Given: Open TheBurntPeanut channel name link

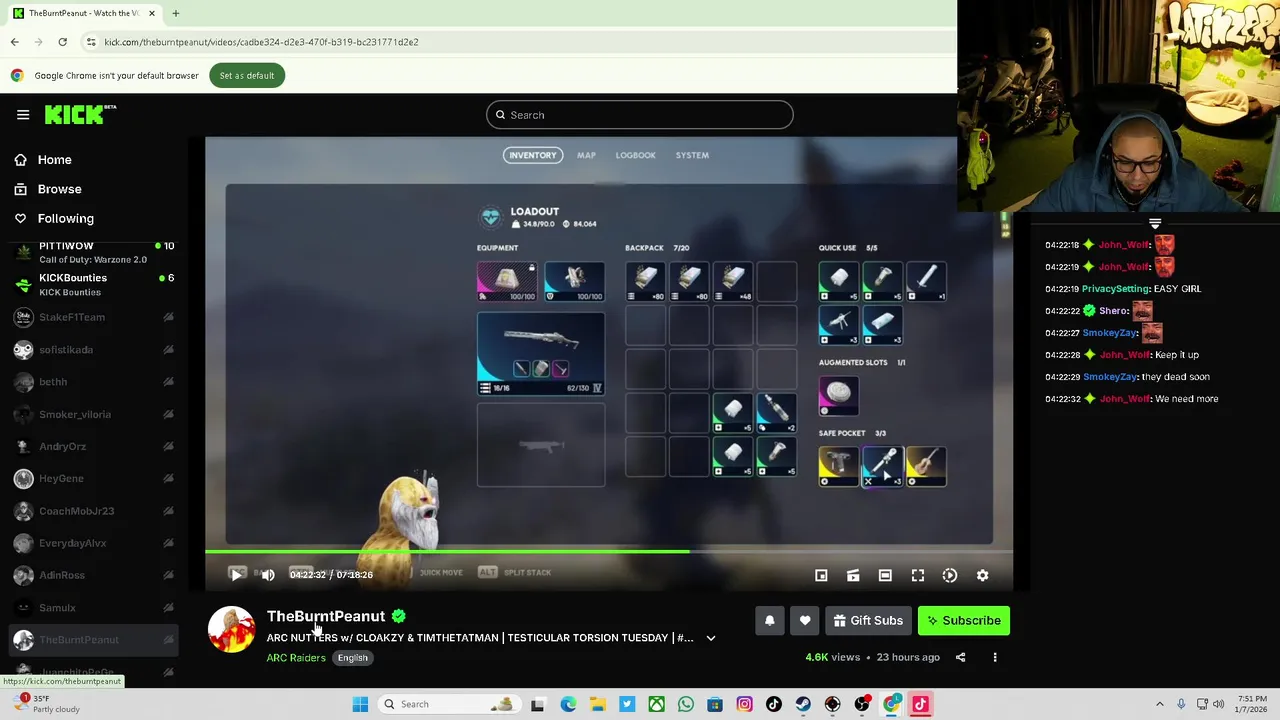Looking at the screenshot, I should pyautogui.click(x=326, y=616).
